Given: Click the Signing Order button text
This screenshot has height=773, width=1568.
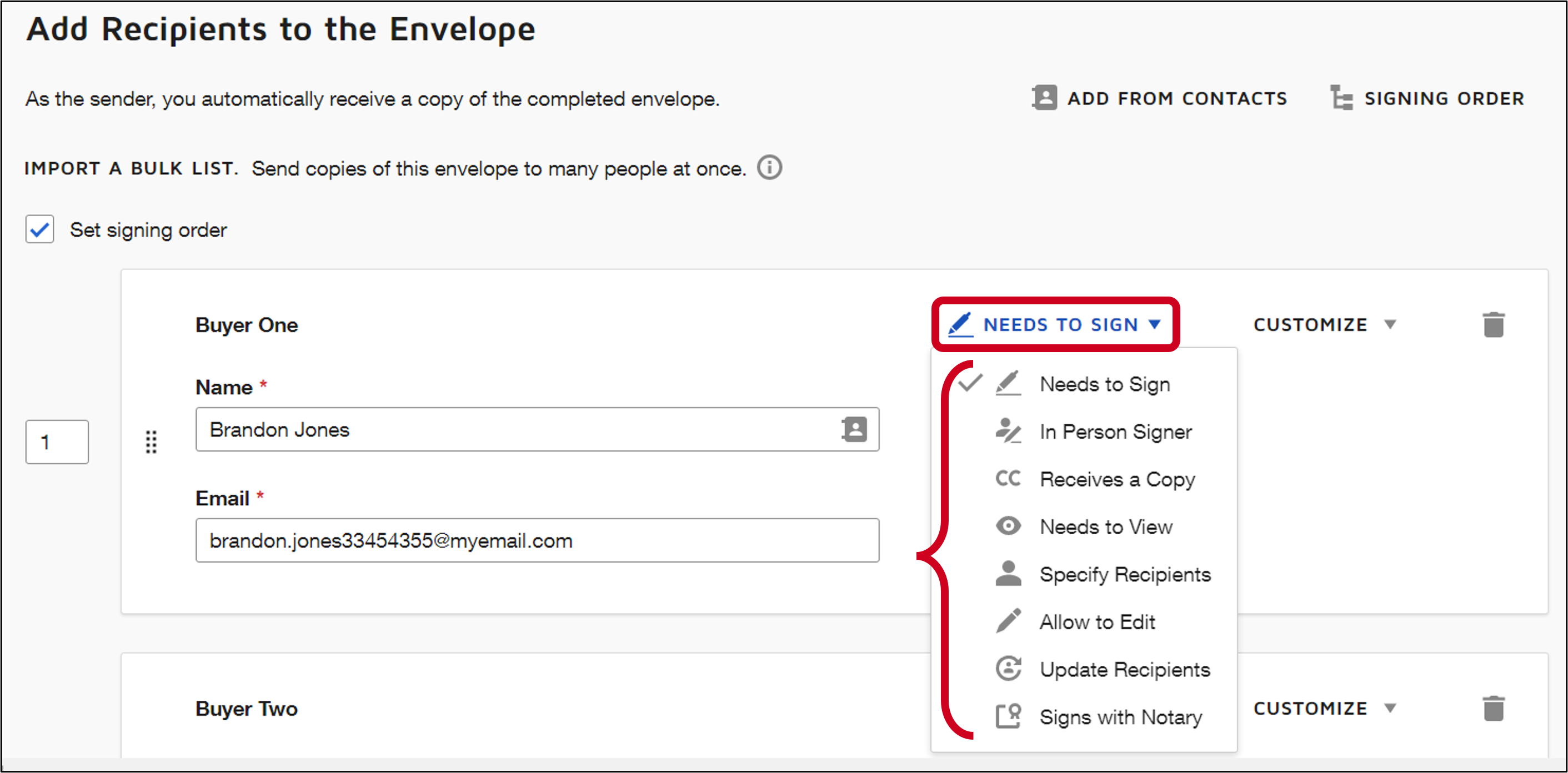Looking at the screenshot, I should [1444, 99].
